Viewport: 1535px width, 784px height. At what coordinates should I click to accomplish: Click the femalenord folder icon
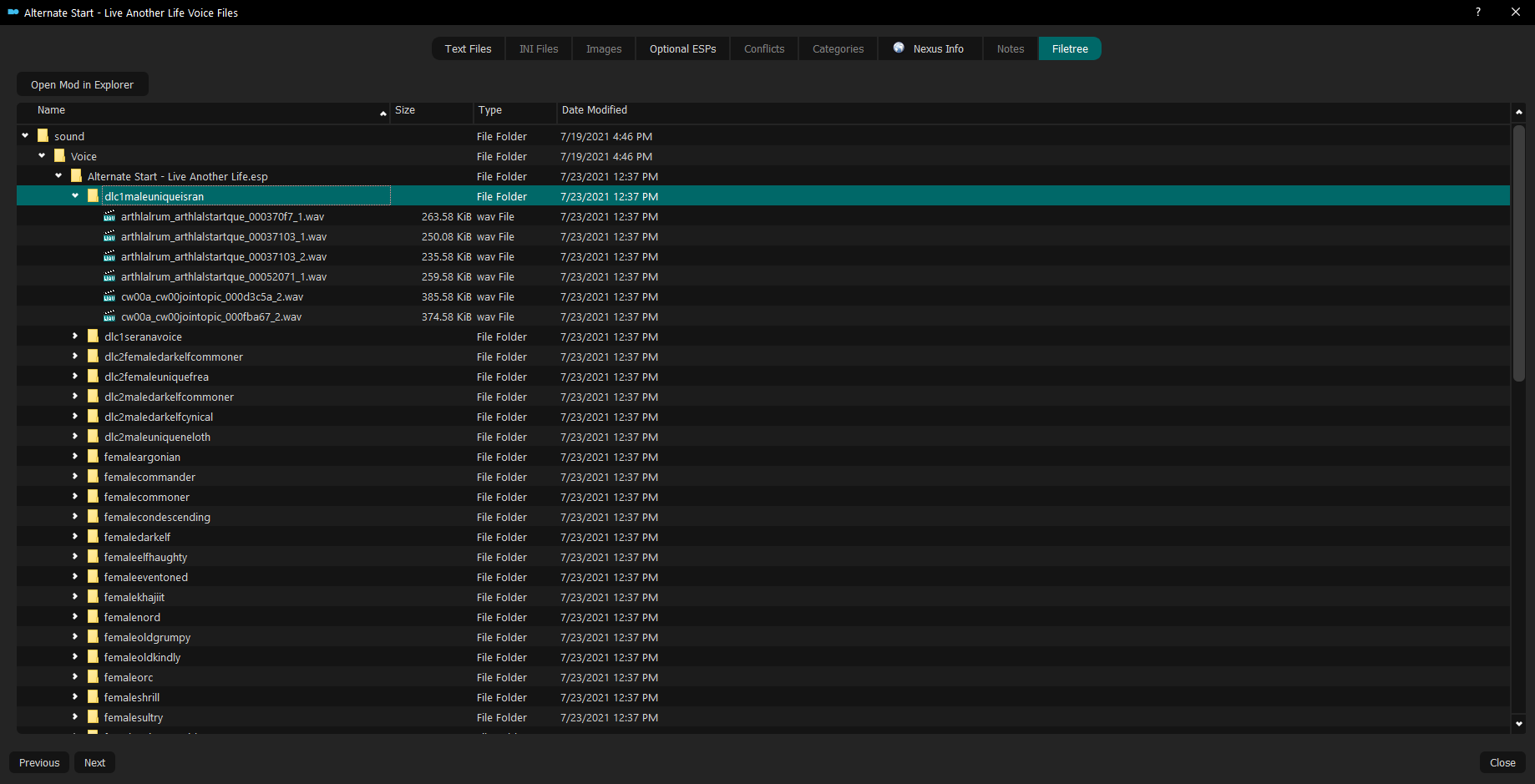93,617
